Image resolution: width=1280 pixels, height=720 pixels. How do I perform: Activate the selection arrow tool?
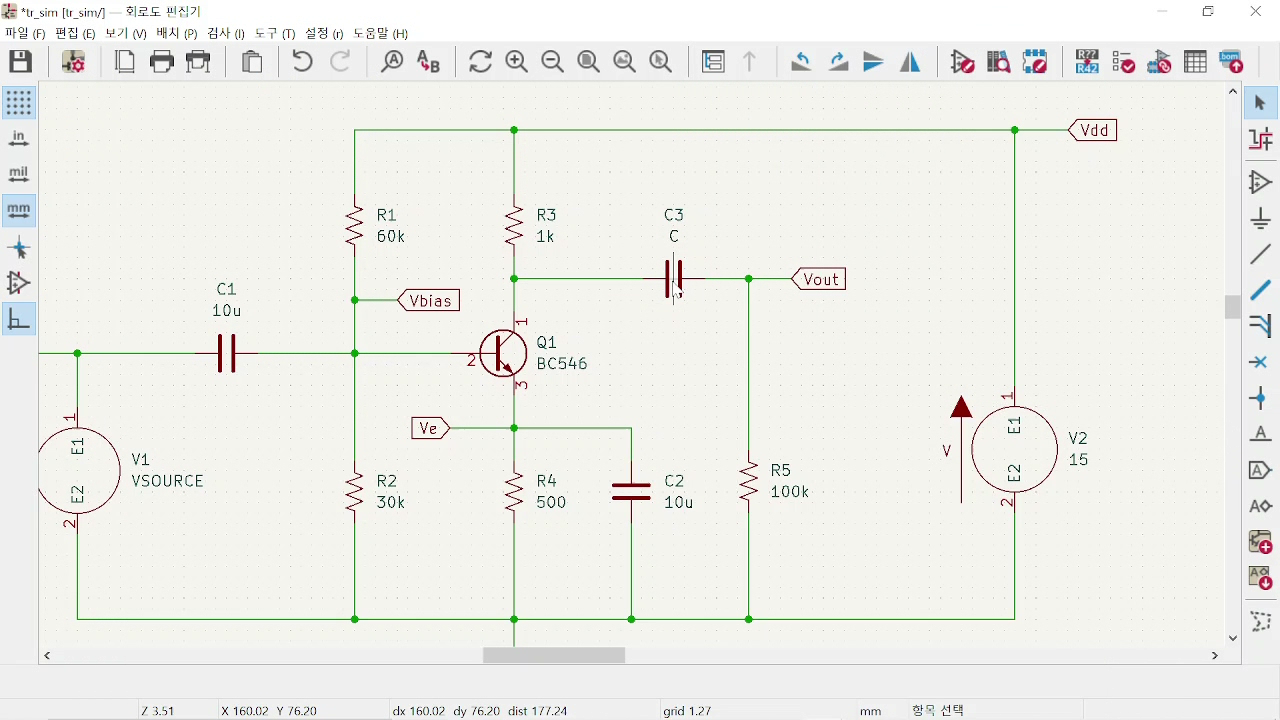point(1260,103)
